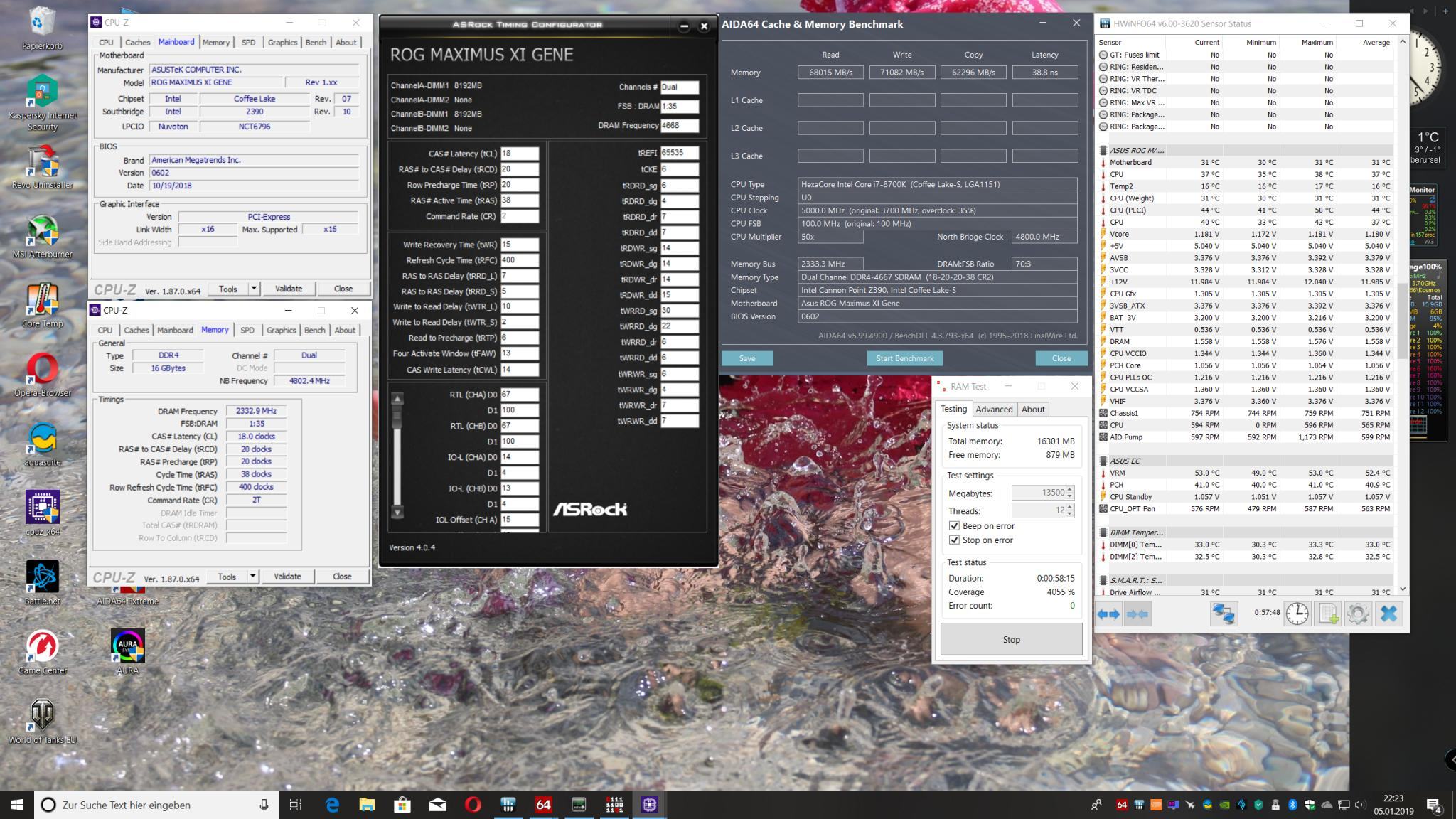Open HWiNFO remote network monitoring icon

tap(1224, 614)
